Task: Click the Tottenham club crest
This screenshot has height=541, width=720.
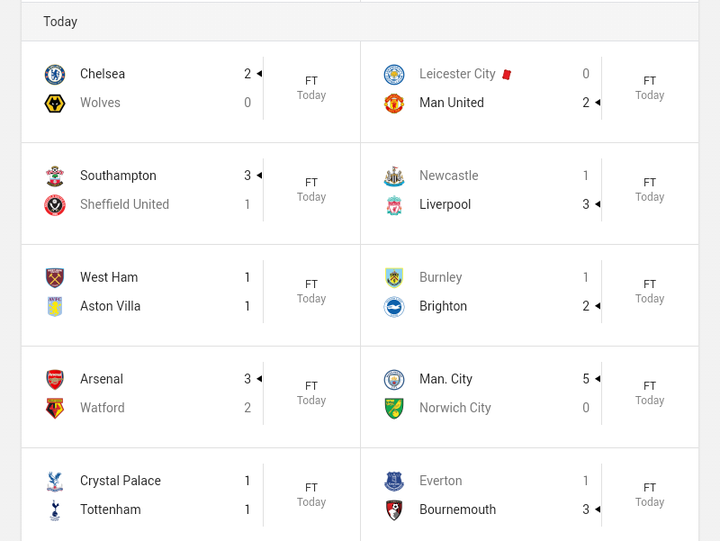Action: point(55,510)
